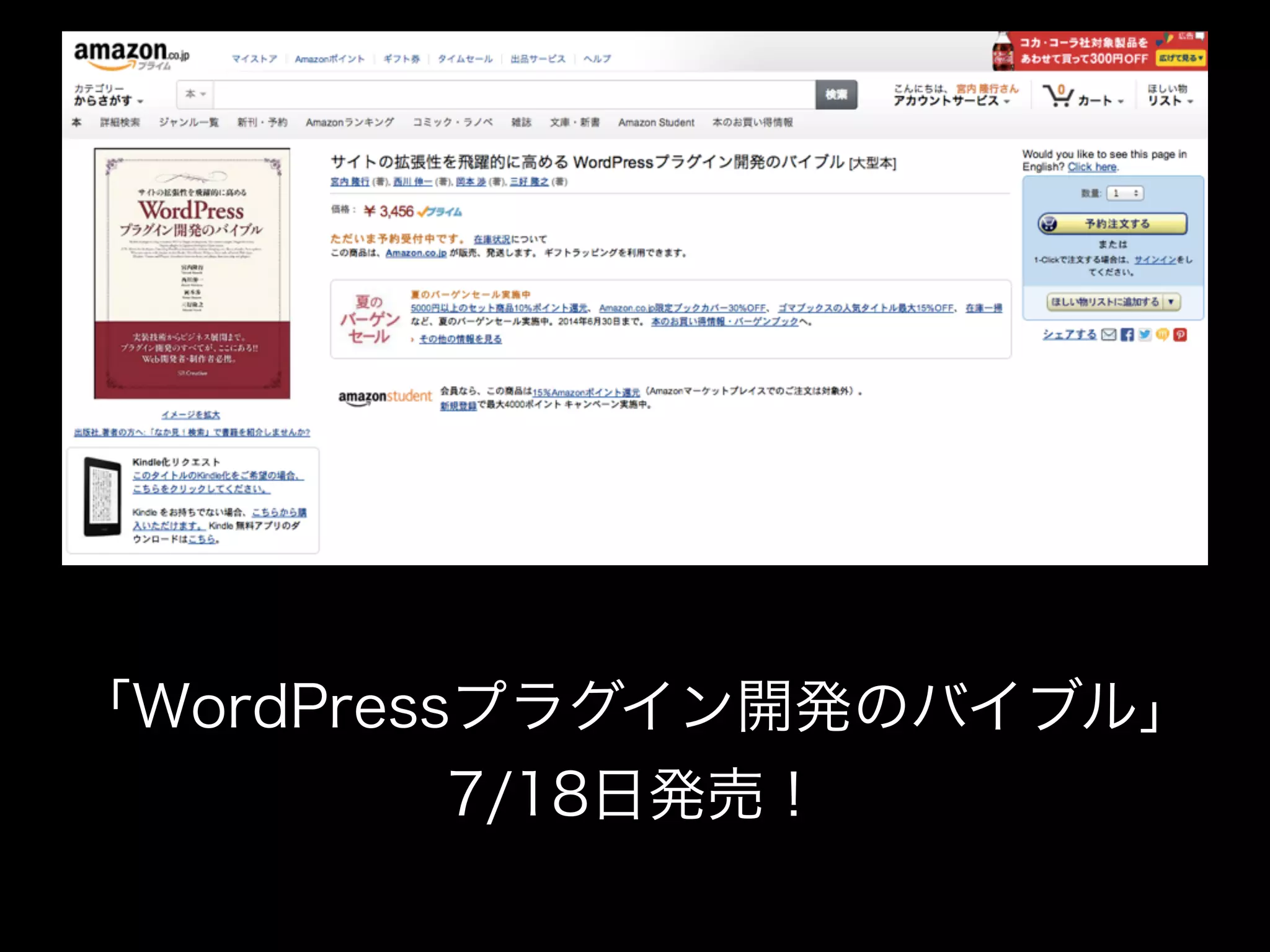This screenshot has width=1270, height=952.
Task: Add book via ほしい物リストに追加する
Action: point(1105,302)
